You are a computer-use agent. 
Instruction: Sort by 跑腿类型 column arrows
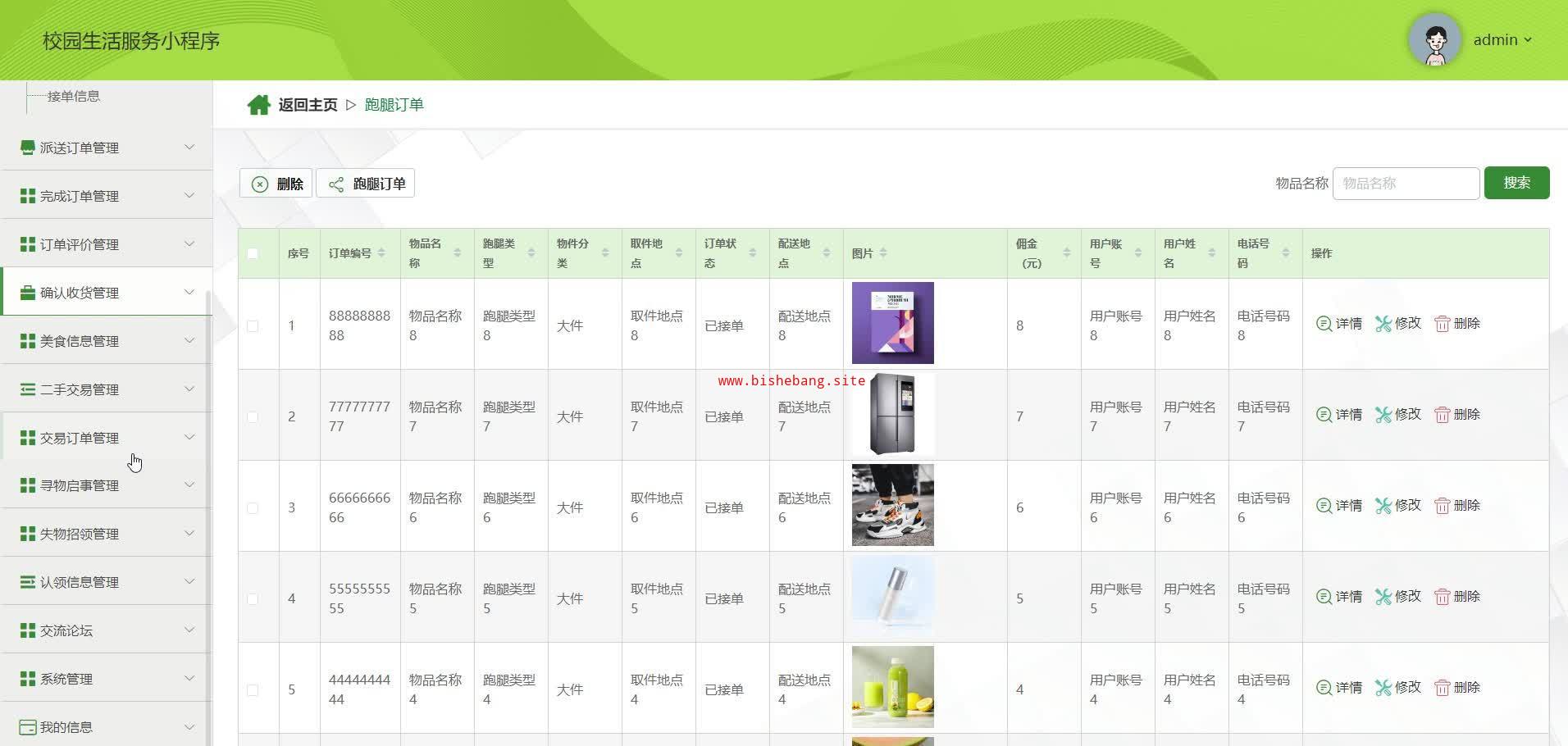pyautogui.click(x=531, y=253)
